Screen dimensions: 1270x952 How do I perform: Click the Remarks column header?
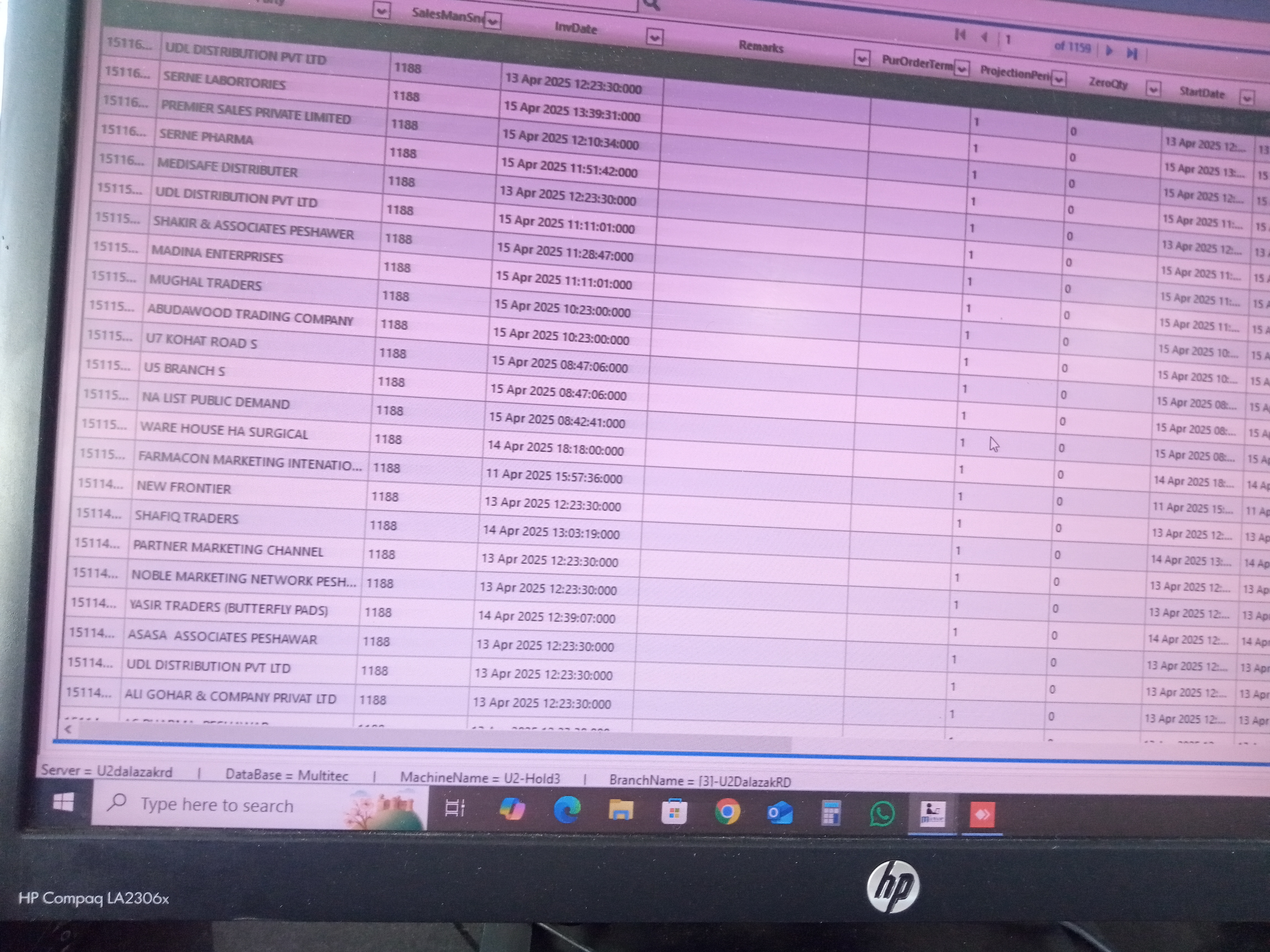coord(761,47)
